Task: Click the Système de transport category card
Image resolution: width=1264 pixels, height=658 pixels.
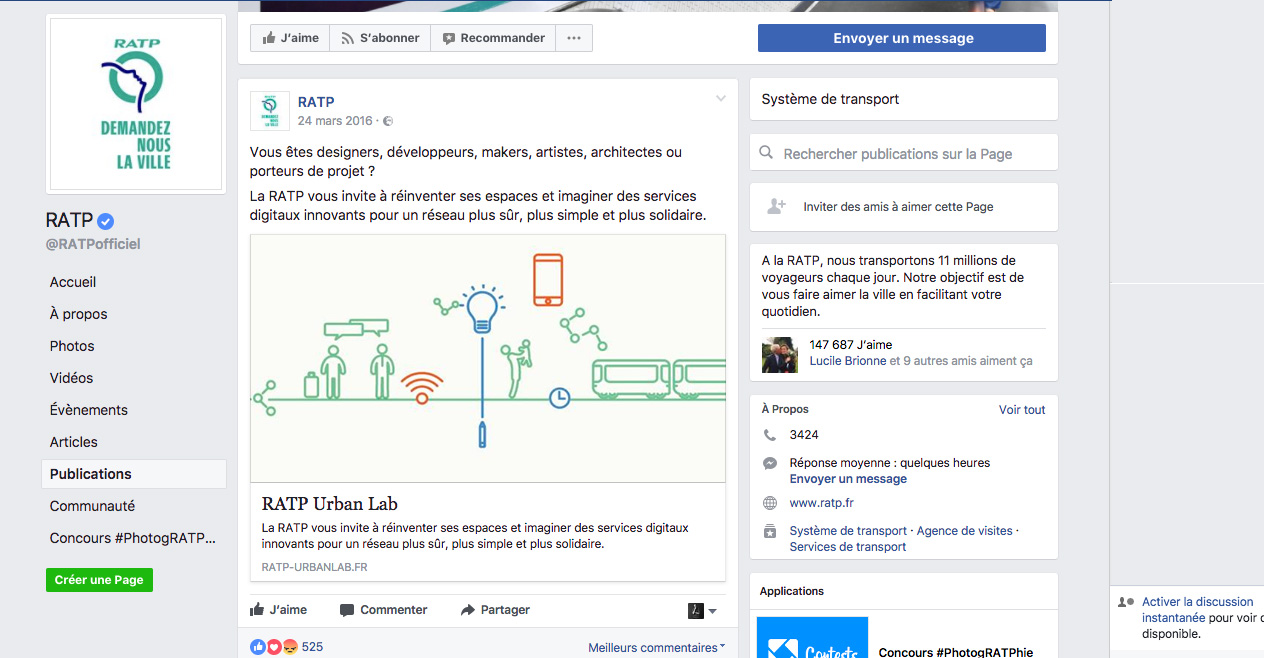Action: pyautogui.click(x=904, y=99)
